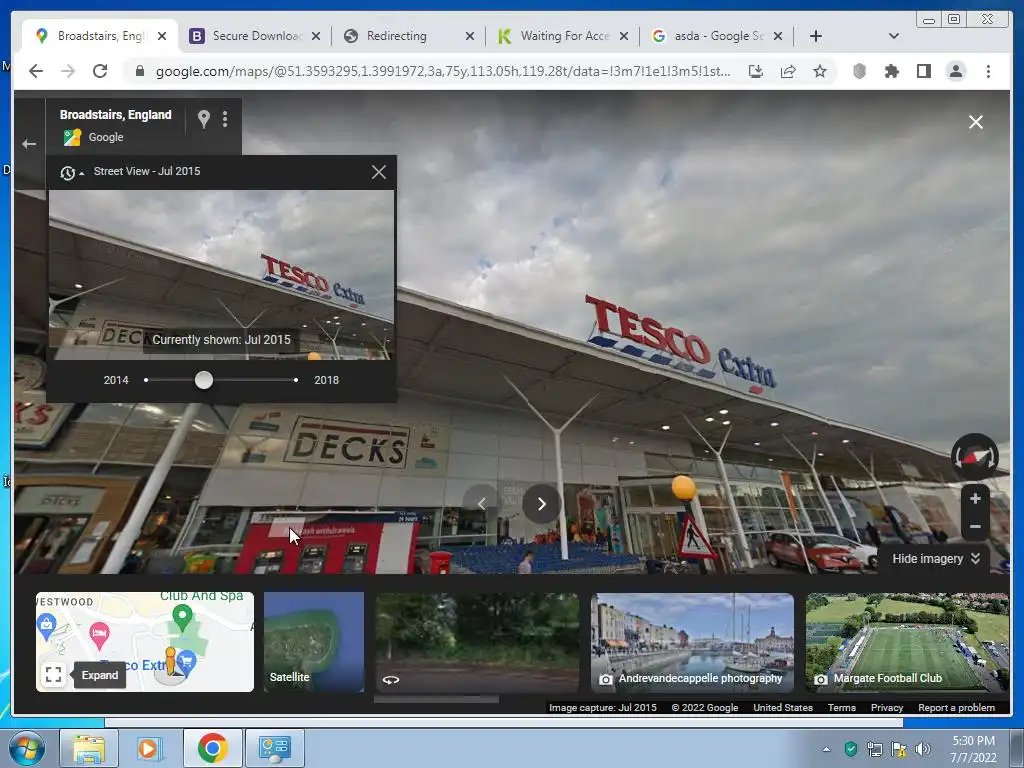
Task: Collapse imagery with Hide imagery
Action: (936, 558)
